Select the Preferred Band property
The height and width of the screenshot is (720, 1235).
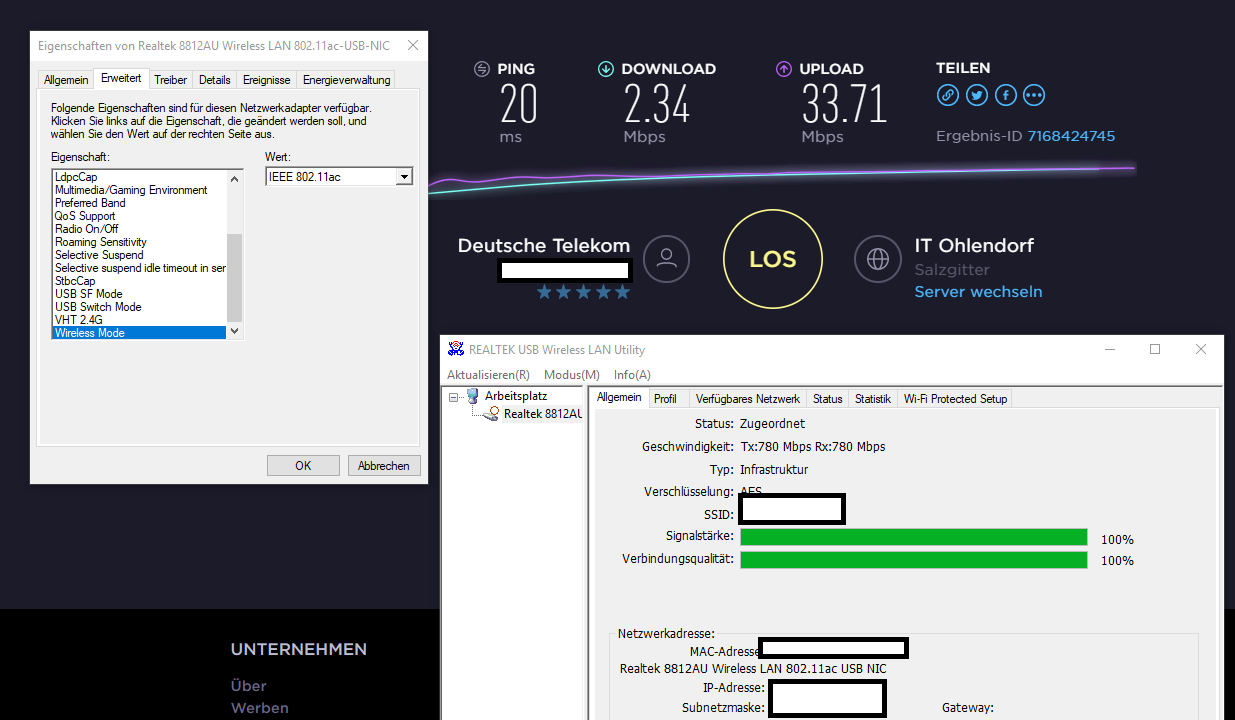(x=139, y=203)
